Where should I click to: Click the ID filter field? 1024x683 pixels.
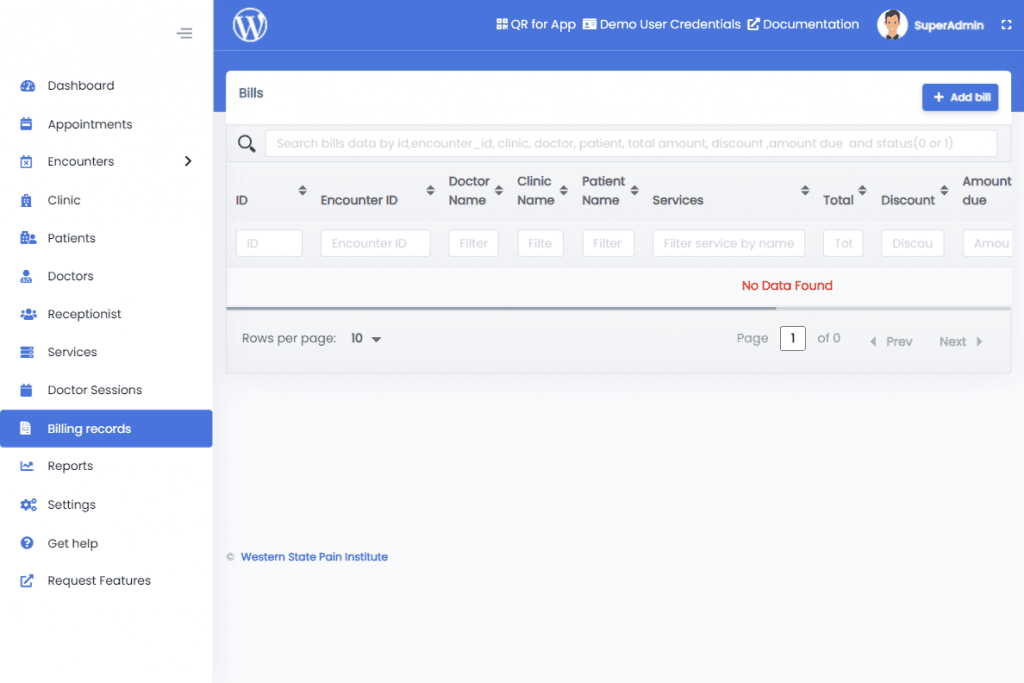coord(269,243)
